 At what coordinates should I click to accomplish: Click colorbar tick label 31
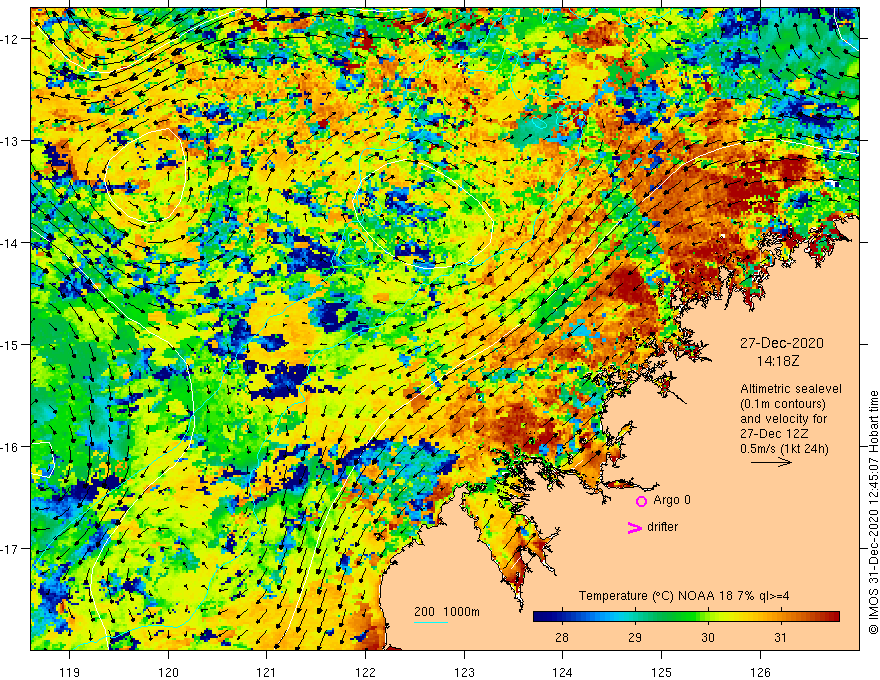point(780,637)
